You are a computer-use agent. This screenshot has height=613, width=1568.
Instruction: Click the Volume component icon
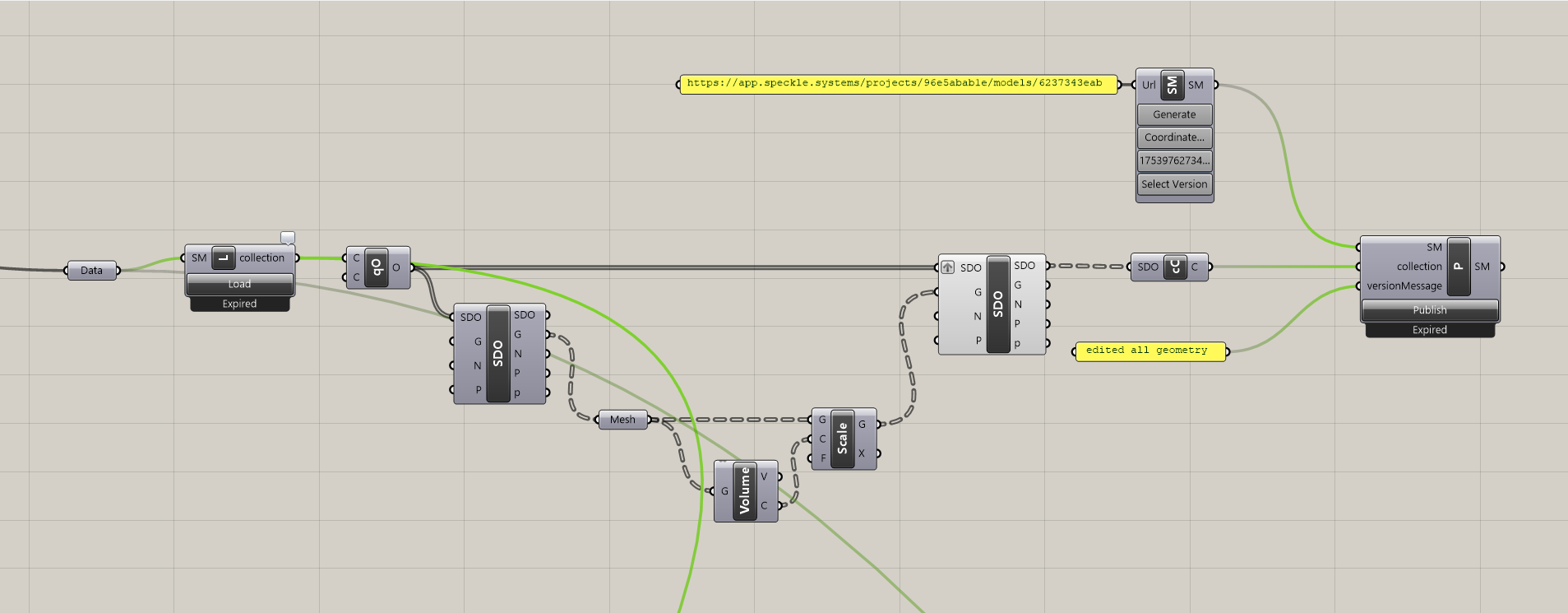click(x=745, y=490)
